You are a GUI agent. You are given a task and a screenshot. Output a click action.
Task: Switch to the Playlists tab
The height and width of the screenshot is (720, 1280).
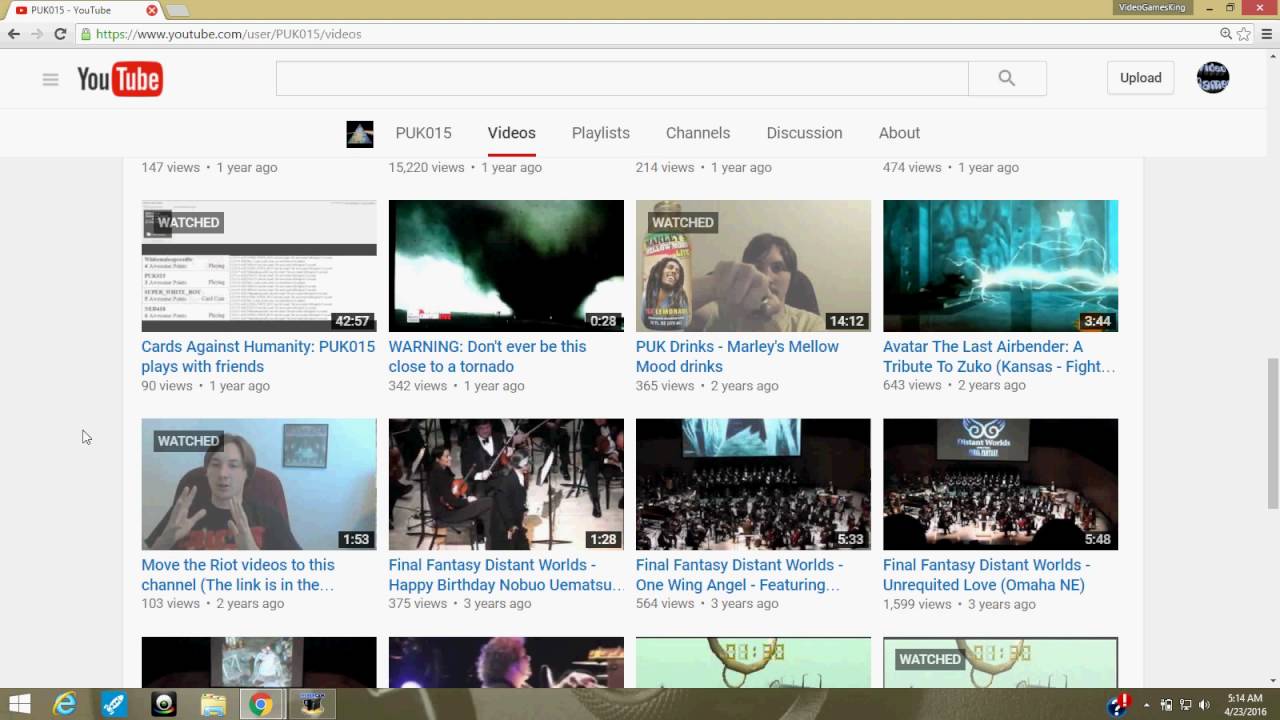601,133
